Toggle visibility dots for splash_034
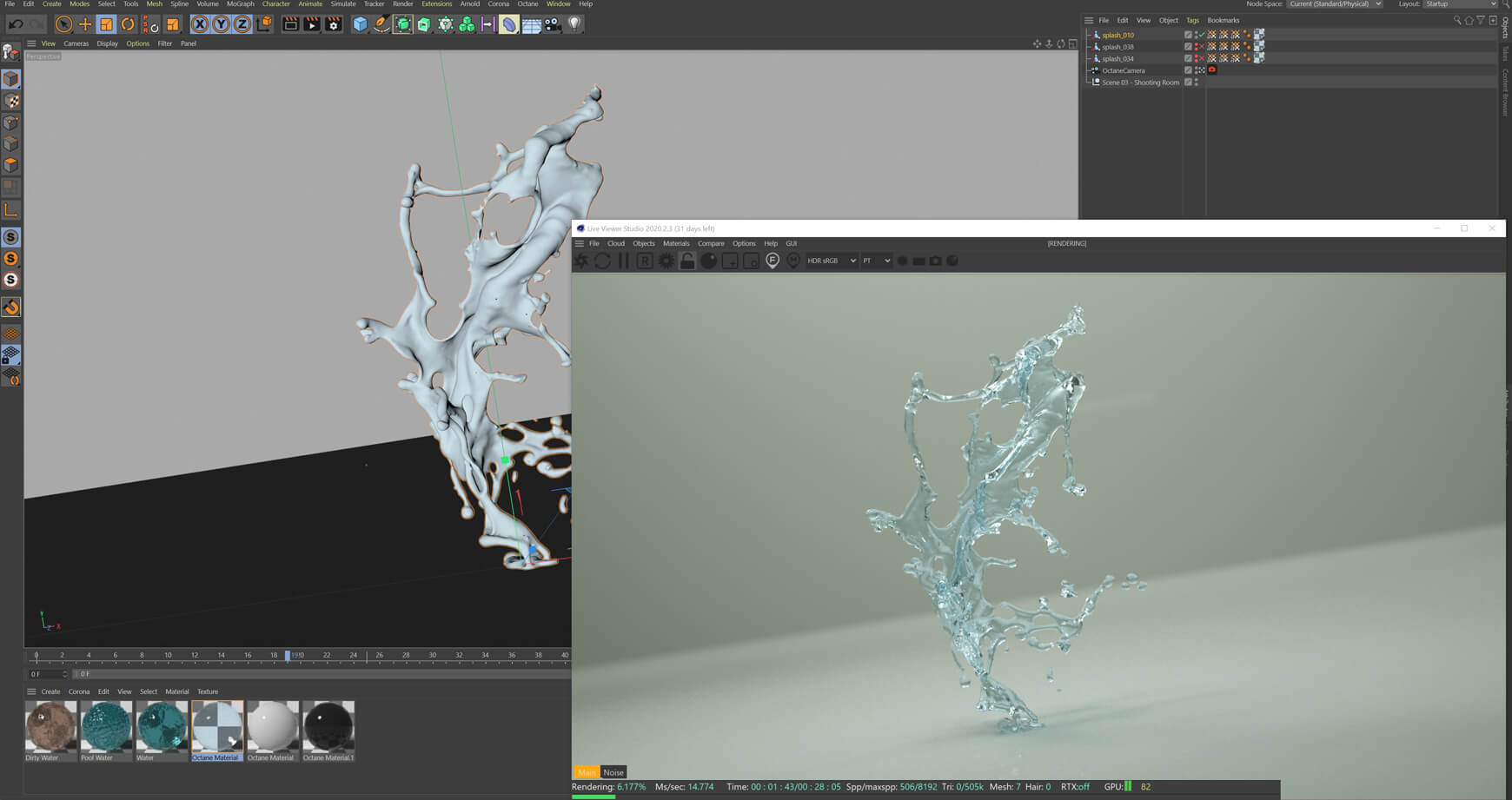Screen dimensions: 1512x800 click(1197, 58)
